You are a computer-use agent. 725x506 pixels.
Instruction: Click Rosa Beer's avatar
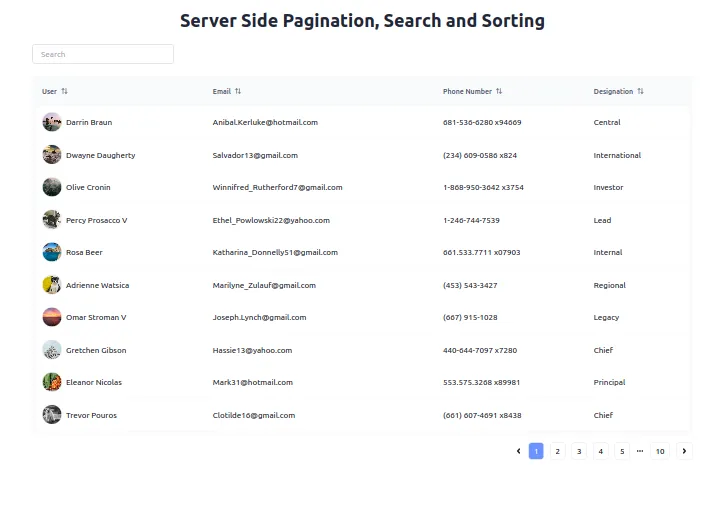pyautogui.click(x=52, y=253)
